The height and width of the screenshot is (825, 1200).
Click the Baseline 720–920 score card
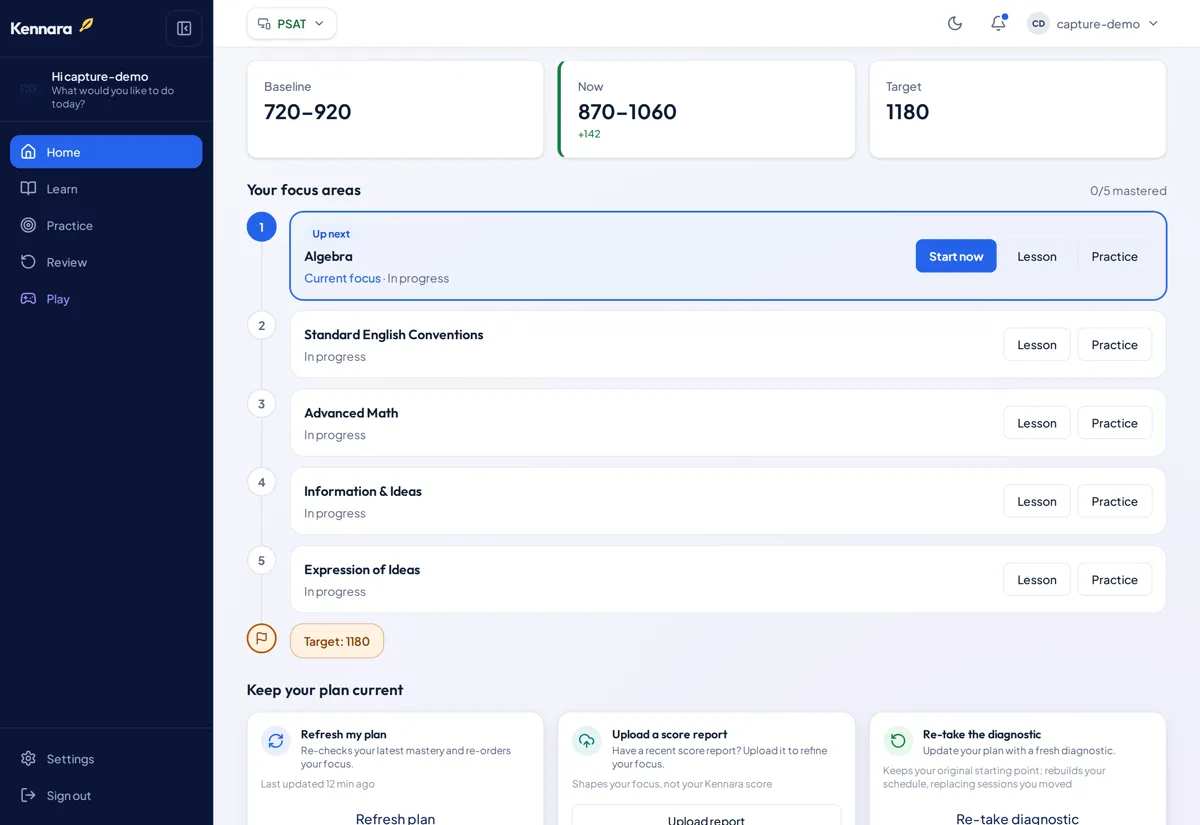[x=395, y=109]
